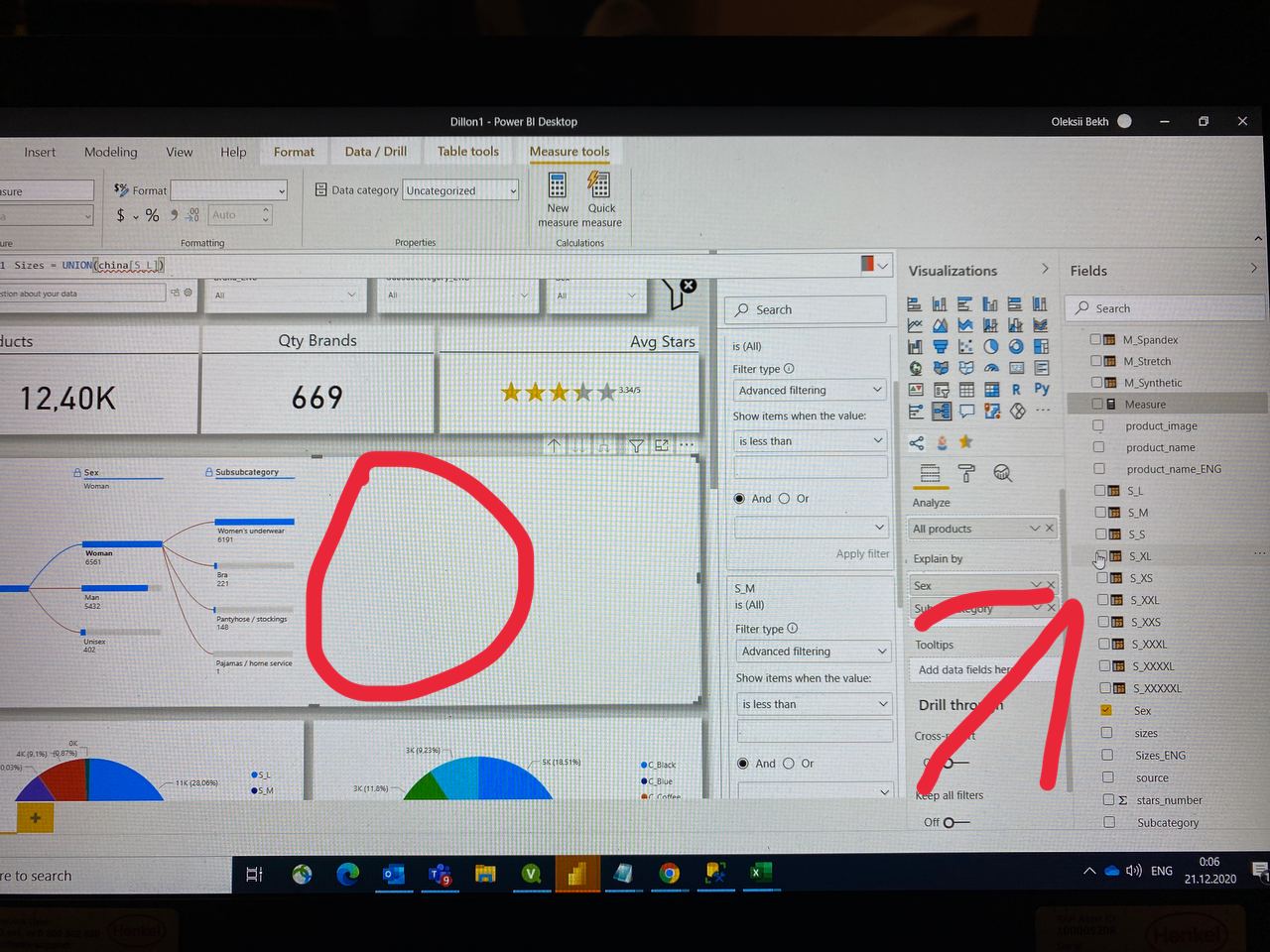1270x952 pixels.
Task: Add a map (globe) visual
Action: [x=915, y=368]
